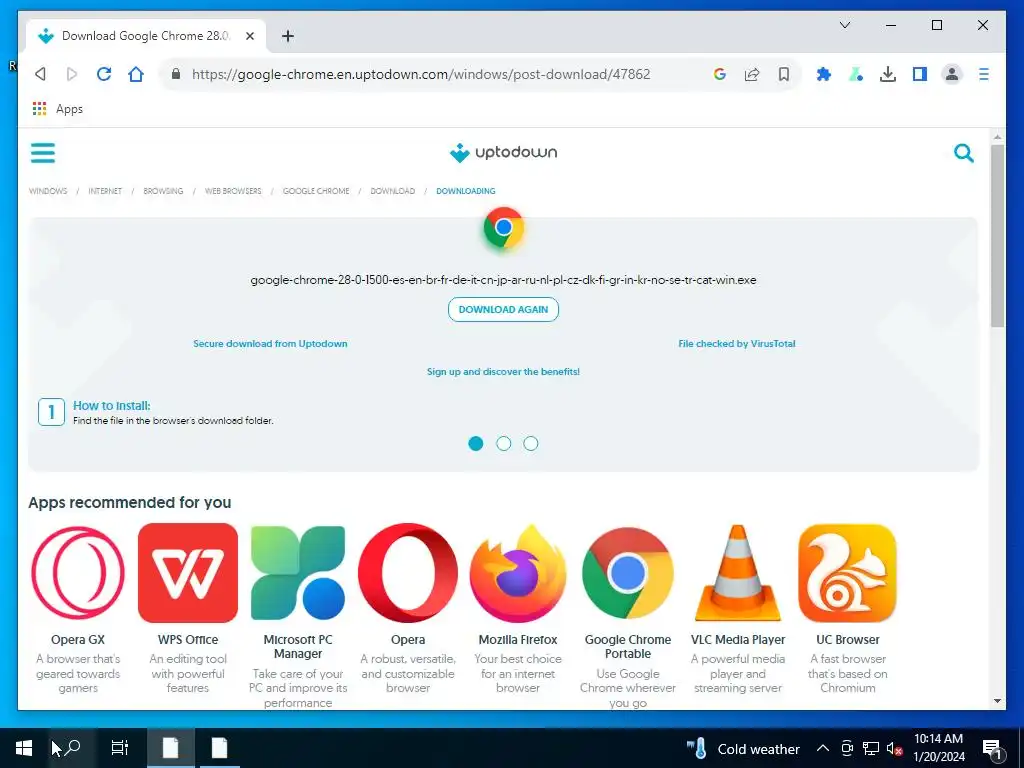Open the Microsoft PC Manager app icon
Image resolution: width=1024 pixels, height=768 pixels.
click(298, 573)
